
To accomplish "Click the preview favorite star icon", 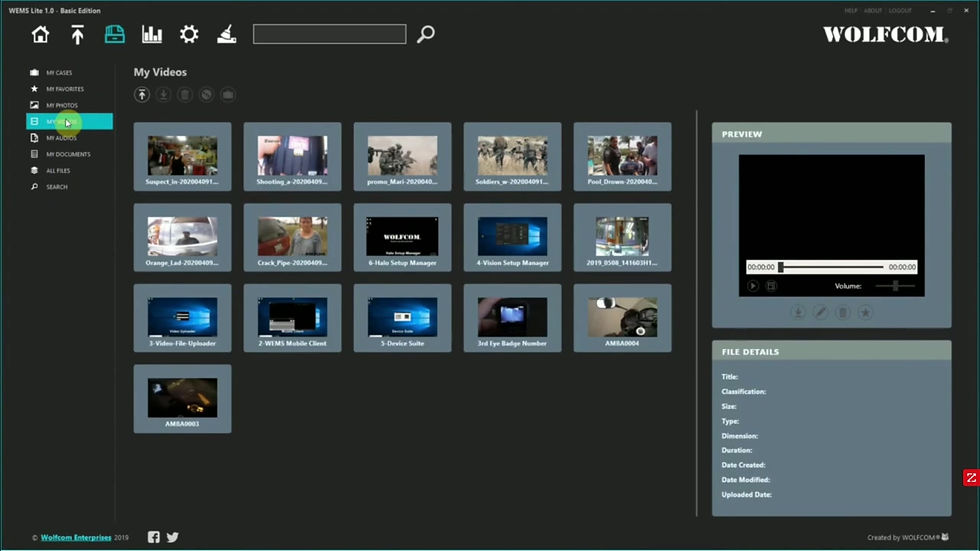I will (x=865, y=312).
